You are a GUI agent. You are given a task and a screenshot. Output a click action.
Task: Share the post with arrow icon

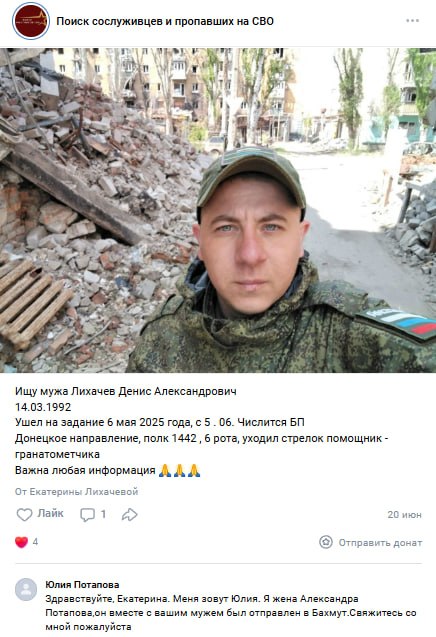click(x=130, y=514)
